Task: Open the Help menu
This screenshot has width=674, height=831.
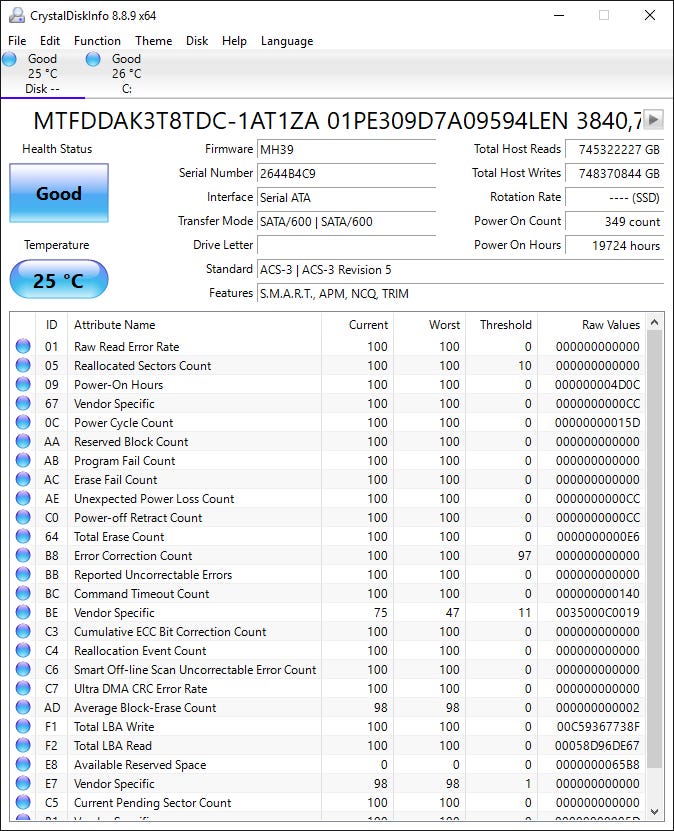Action: click(234, 41)
